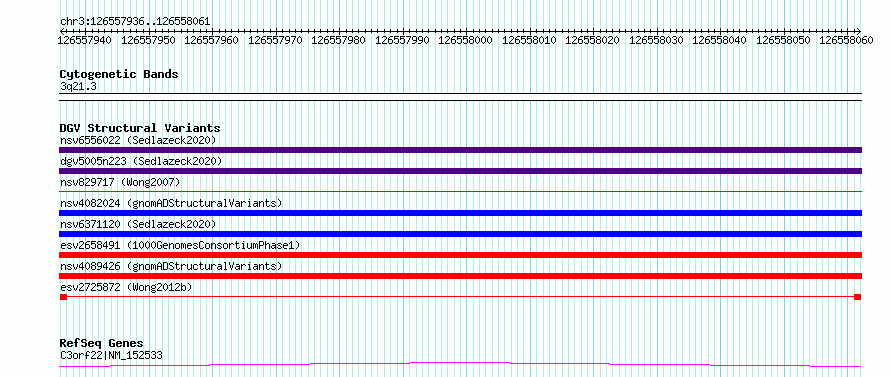Click ruler position 126558010
Viewport: 890px width, 377px height.
pos(530,40)
